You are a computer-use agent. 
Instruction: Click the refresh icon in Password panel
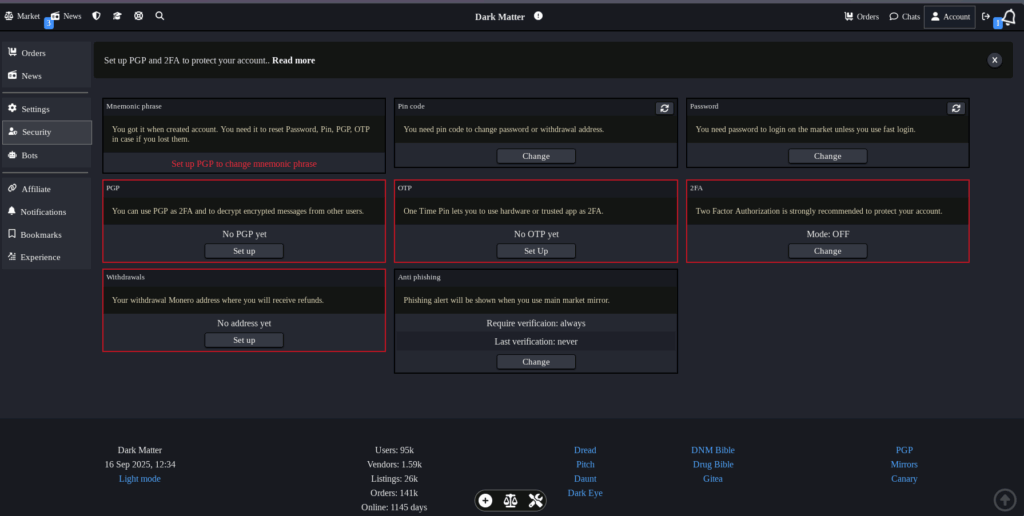click(x=956, y=108)
